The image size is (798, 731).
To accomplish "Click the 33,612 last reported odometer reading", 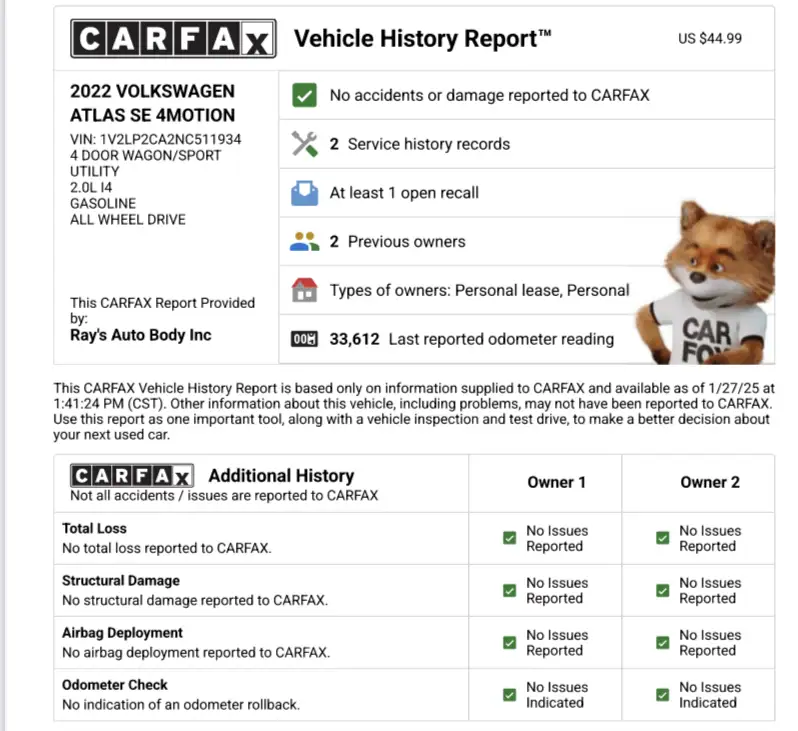I will coord(354,339).
